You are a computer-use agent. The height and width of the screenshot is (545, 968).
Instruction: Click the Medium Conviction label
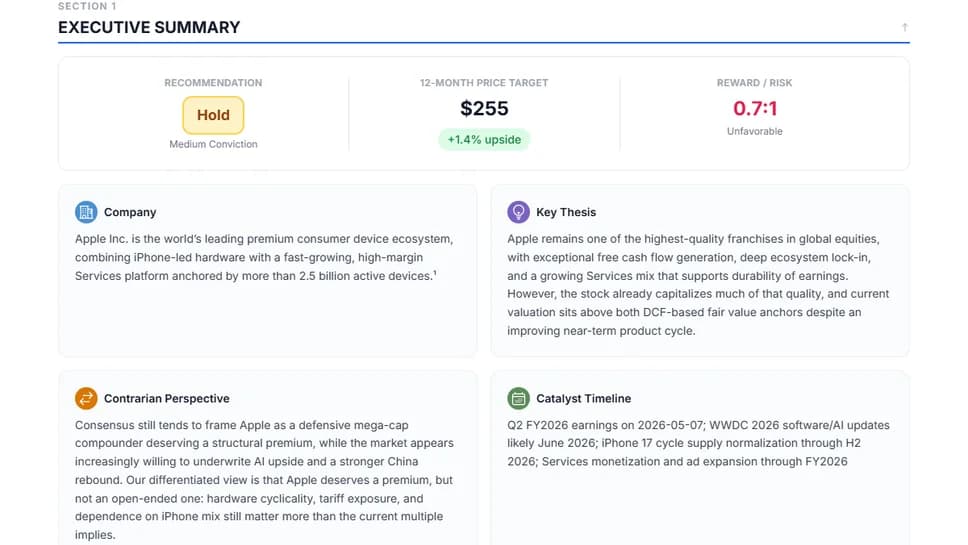(213, 144)
